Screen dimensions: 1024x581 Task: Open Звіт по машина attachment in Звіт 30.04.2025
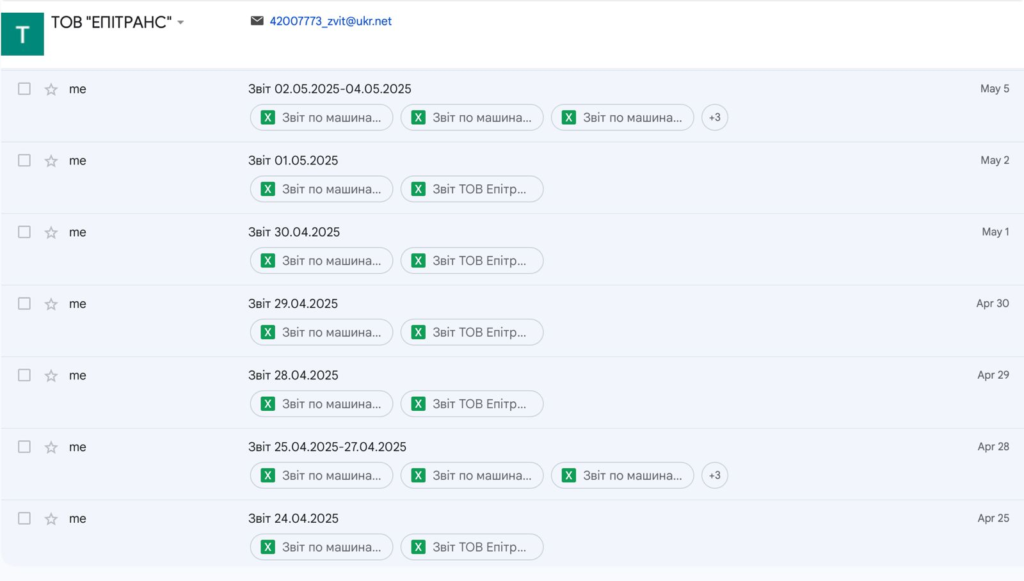(x=321, y=261)
